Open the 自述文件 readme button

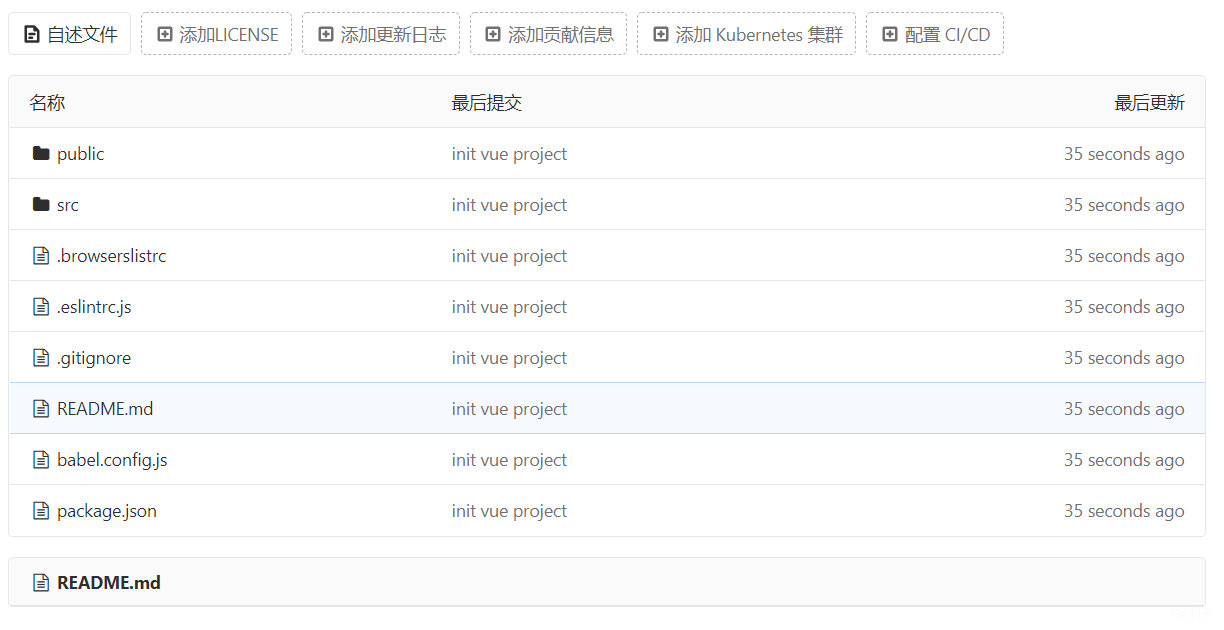click(x=70, y=35)
